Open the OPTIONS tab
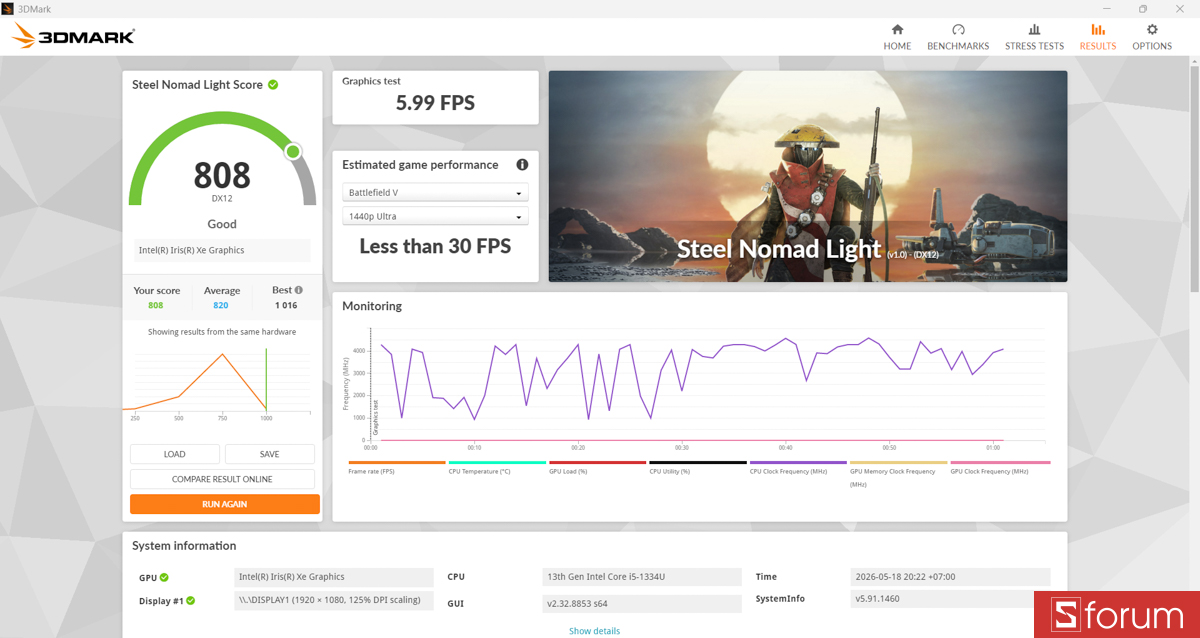The image size is (1200, 638). (x=1152, y=37)
